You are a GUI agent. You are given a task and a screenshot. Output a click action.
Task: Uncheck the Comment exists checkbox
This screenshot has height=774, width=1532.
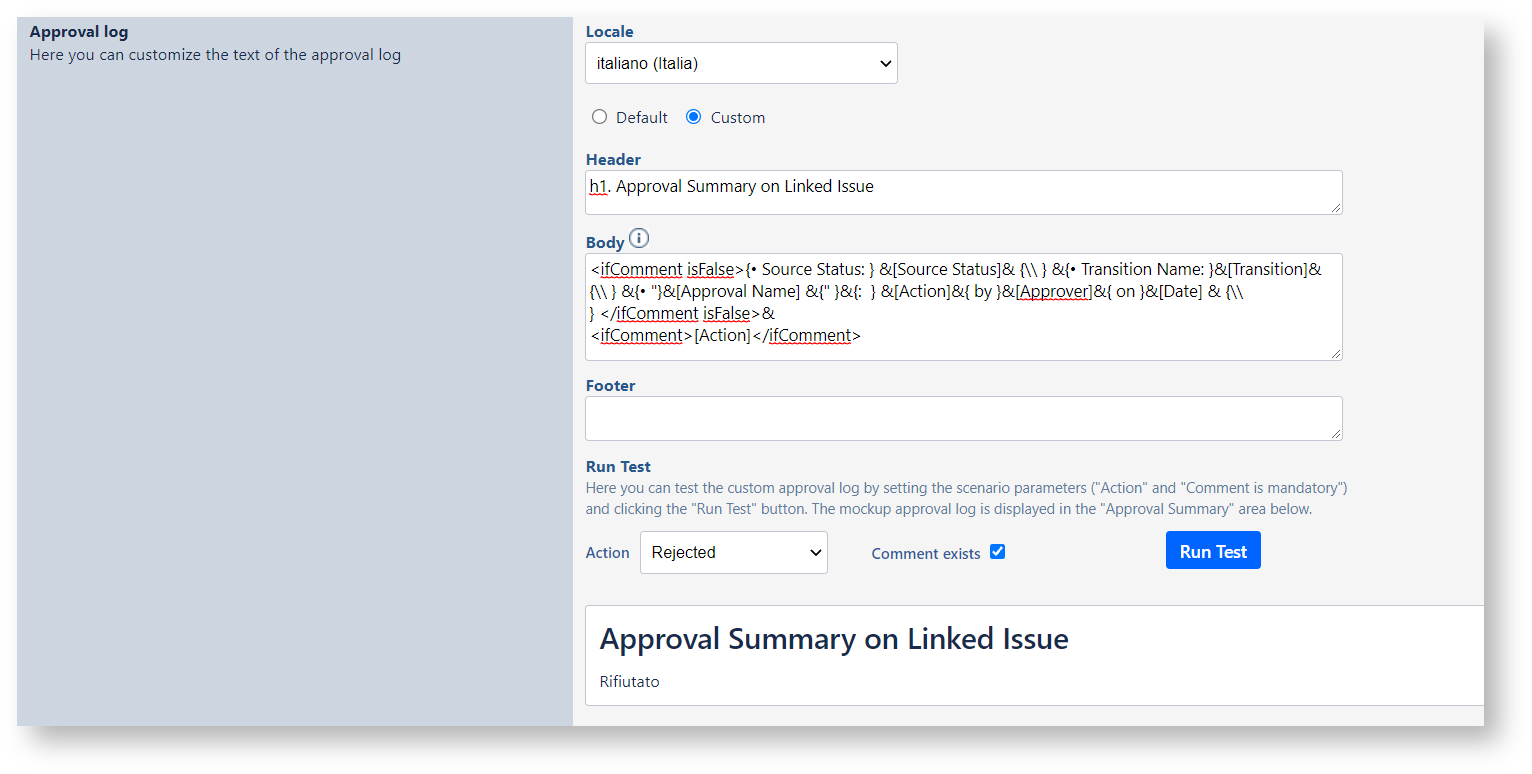point(997,552)
